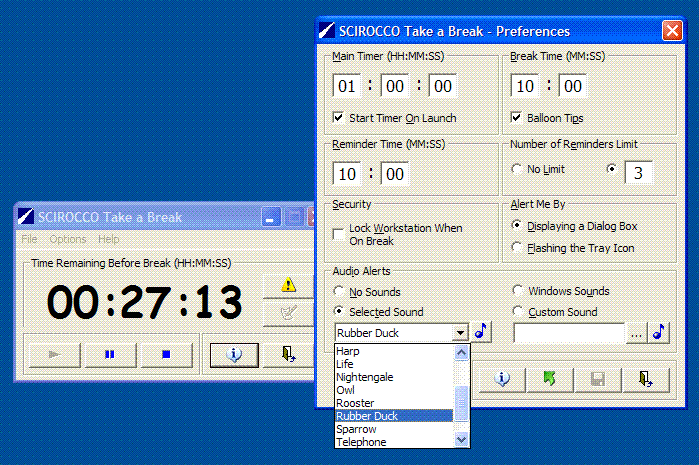Close the Preferences window
Viewport: 699px width, 465px height.
pyautogui.click(x=672, y=31)
